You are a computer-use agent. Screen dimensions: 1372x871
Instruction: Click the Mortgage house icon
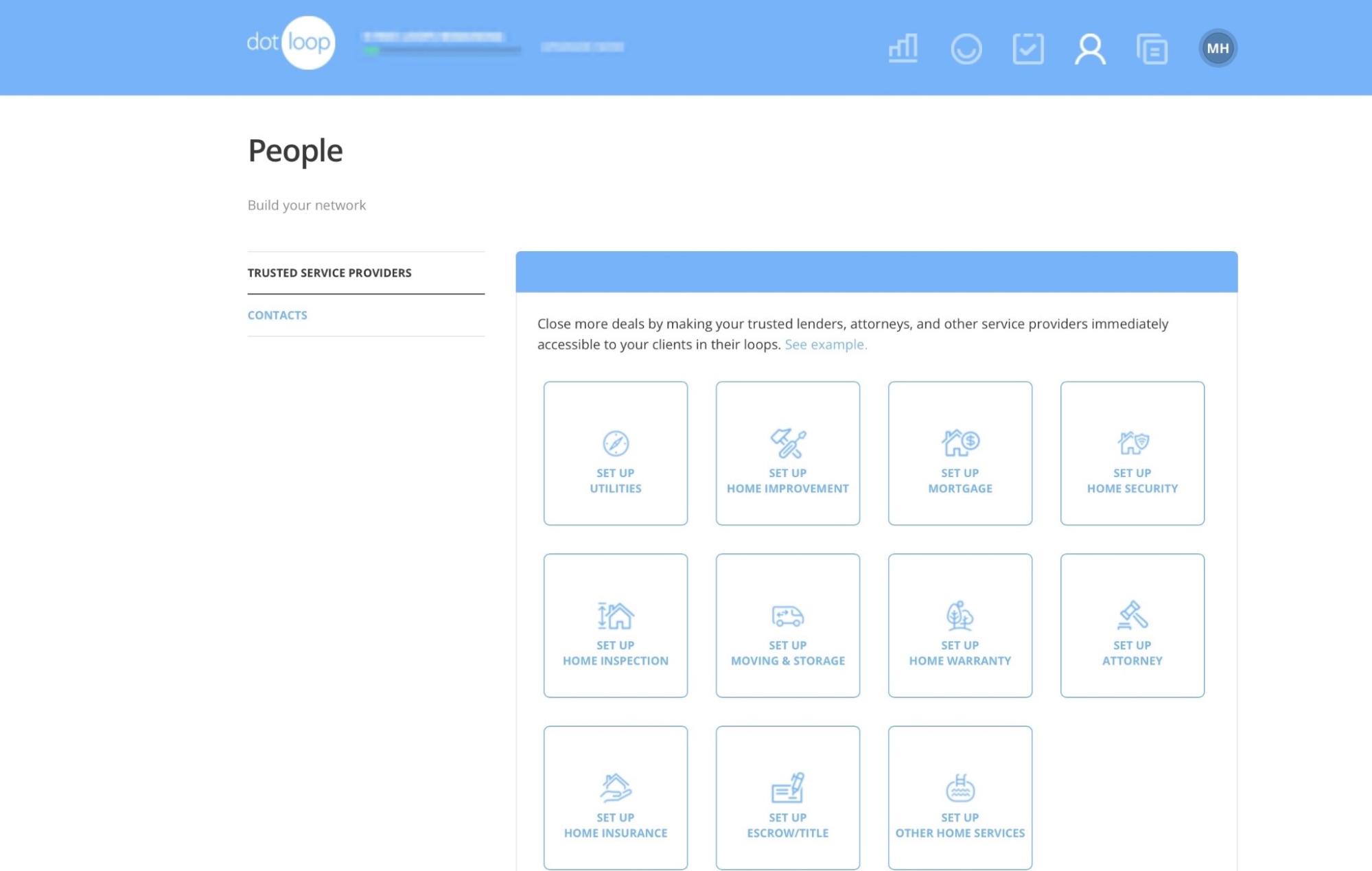(960, 443)
